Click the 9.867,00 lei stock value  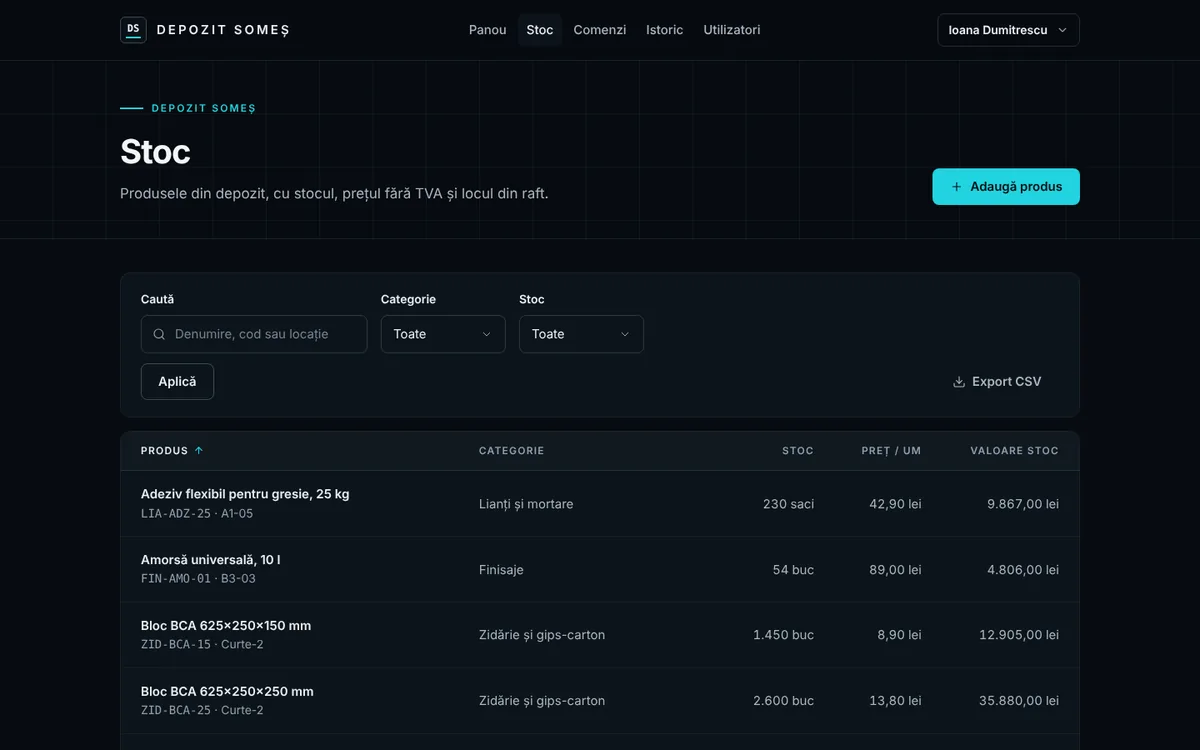1023,504
